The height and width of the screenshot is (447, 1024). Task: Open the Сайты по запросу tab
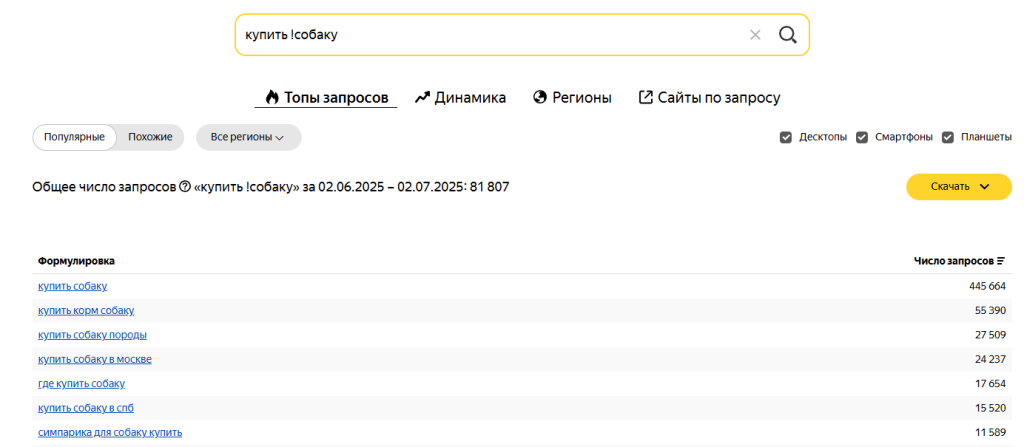point(709,97)
